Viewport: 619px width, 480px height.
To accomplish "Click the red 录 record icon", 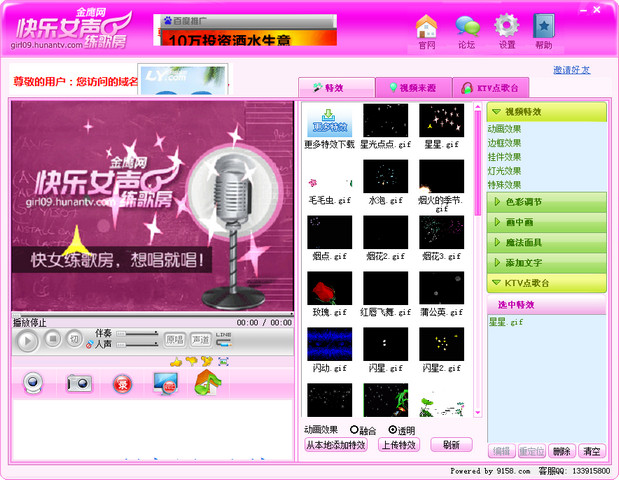I will [x=122, y=384].
